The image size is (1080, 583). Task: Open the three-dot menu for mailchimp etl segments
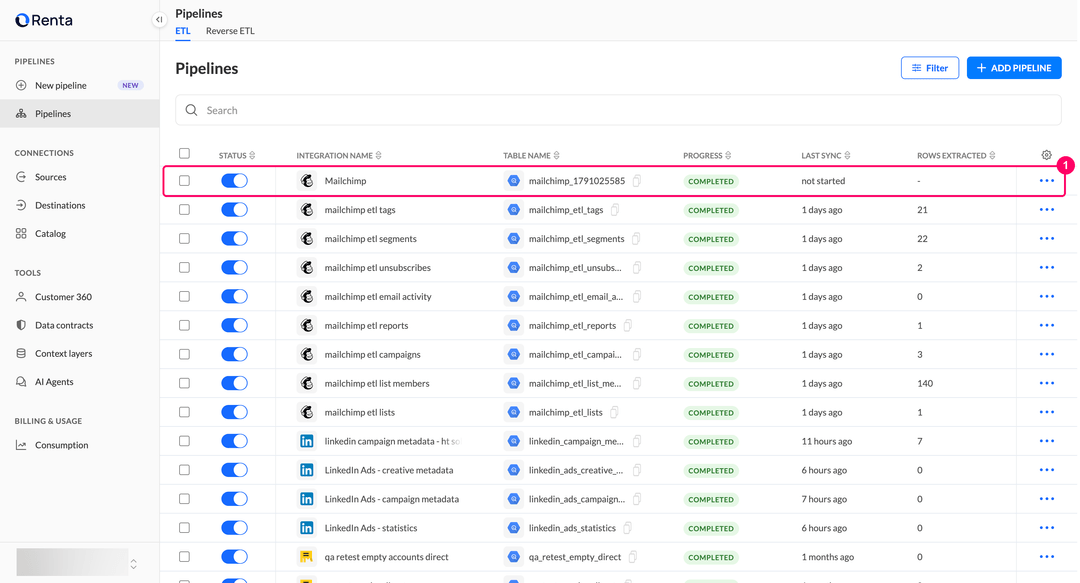pyautogui.click(x=1046, y=238)
